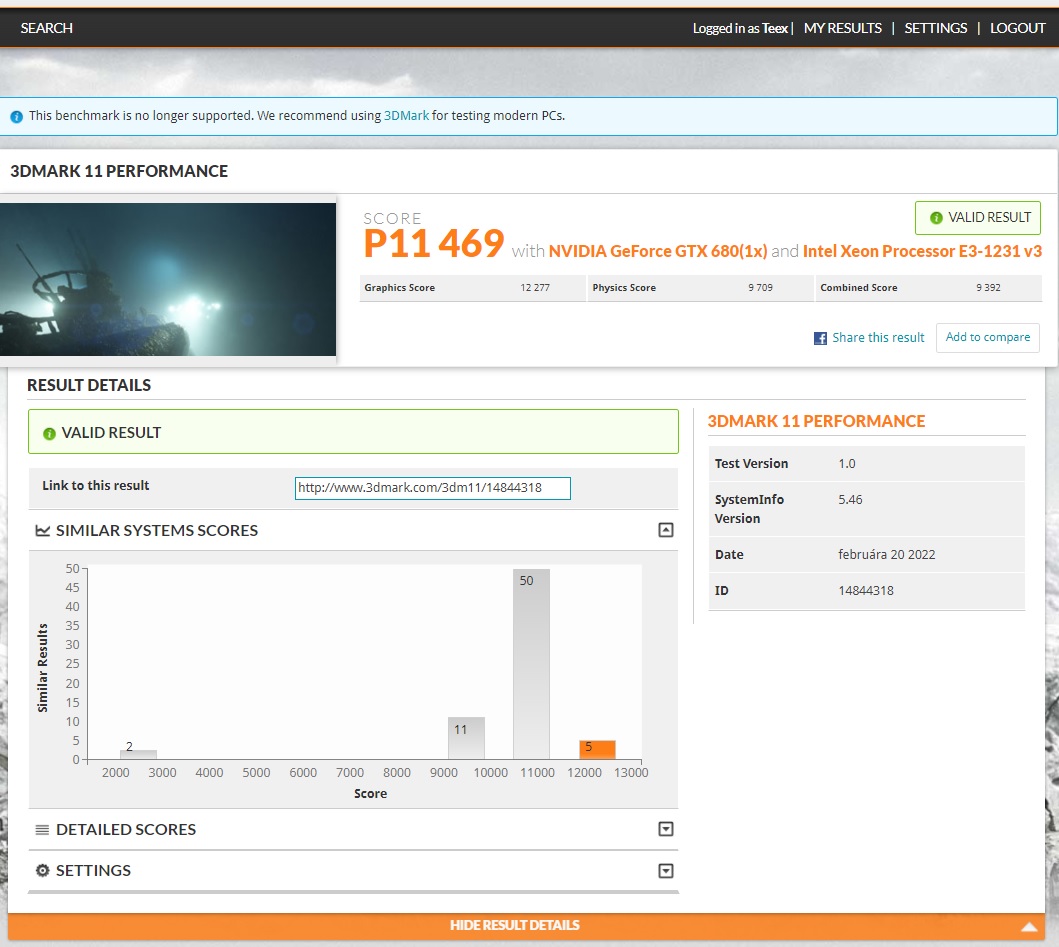
Task: Click the Add to compare button
Action: [x=987, y=338]
